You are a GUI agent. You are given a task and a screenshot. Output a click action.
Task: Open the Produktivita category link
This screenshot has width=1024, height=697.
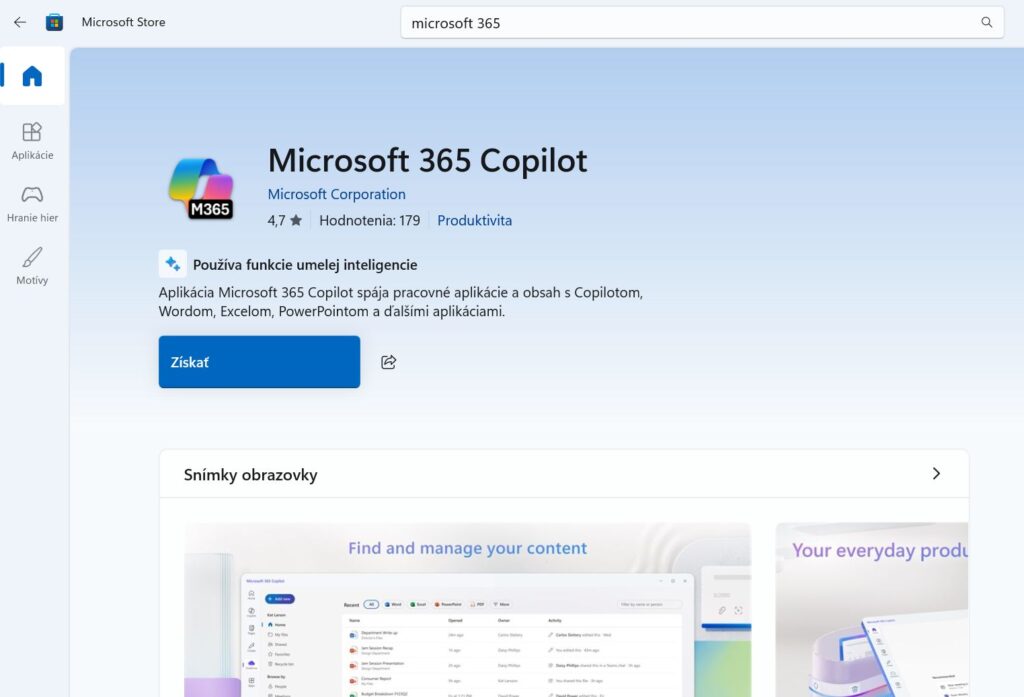[x=475, y=220]
